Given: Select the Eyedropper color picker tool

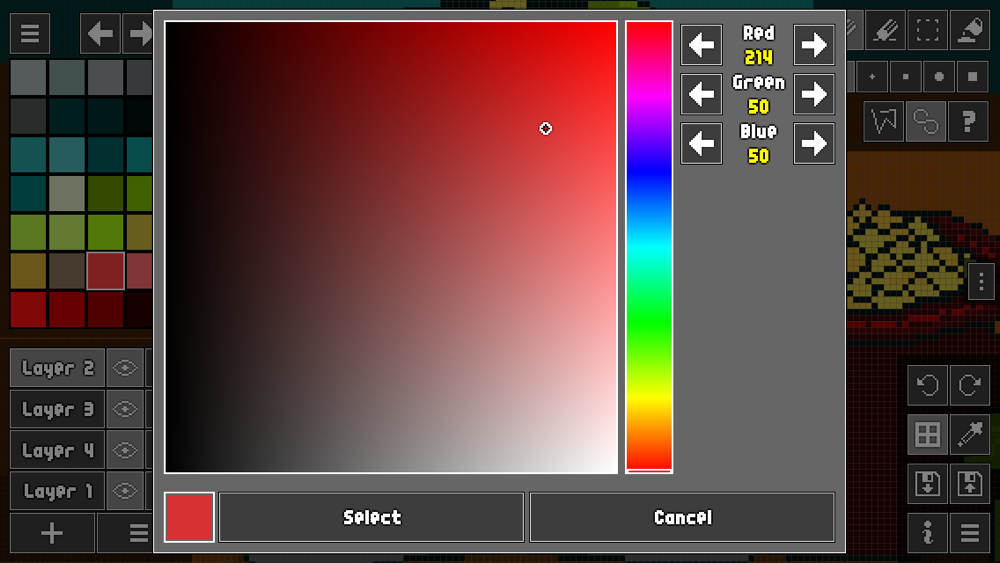Looking at the screenshot, I should [969, 434].
